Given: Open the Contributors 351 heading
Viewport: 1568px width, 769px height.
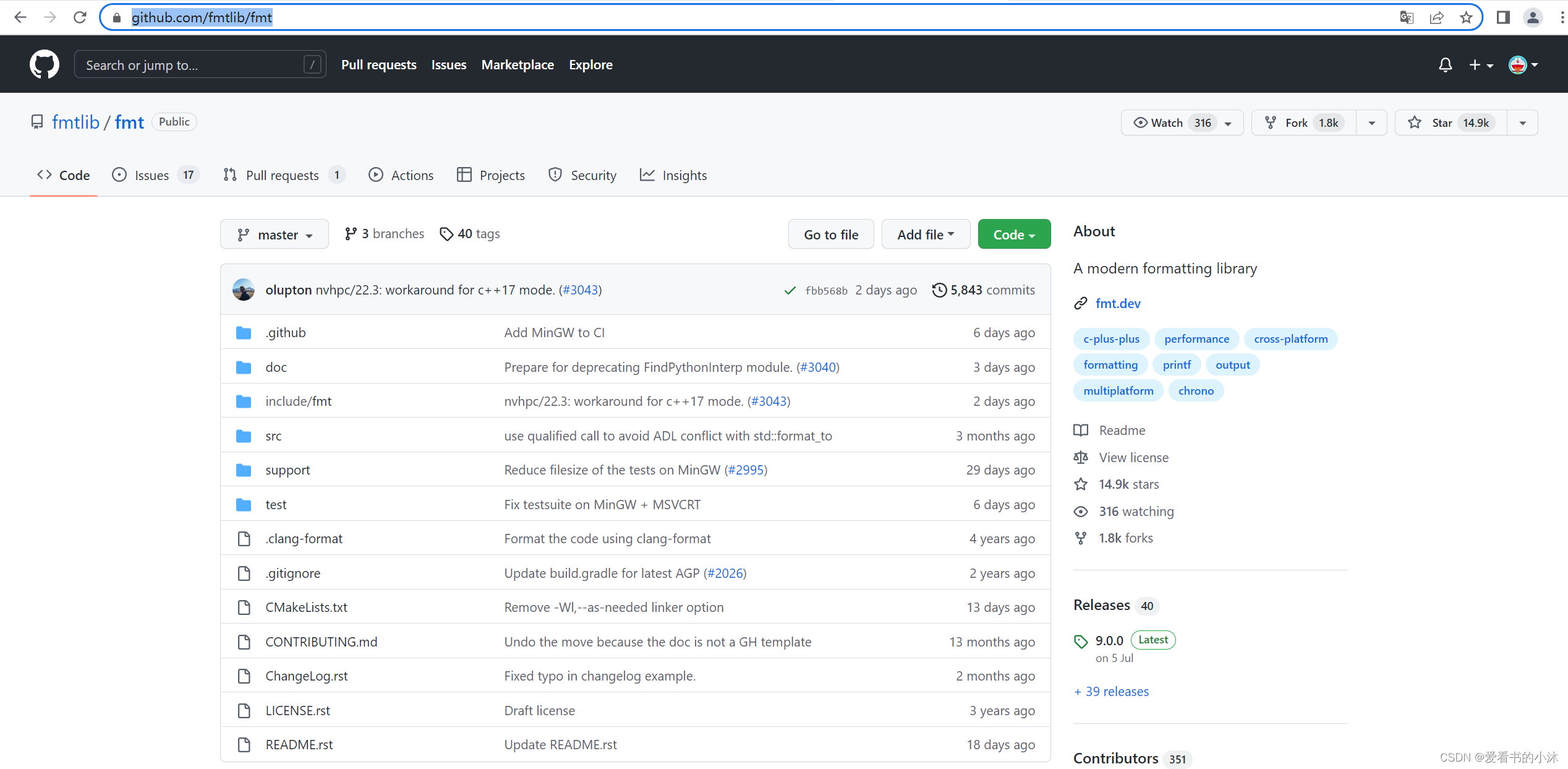Looking at the screenshot, I should click(x=1132, y=758).
